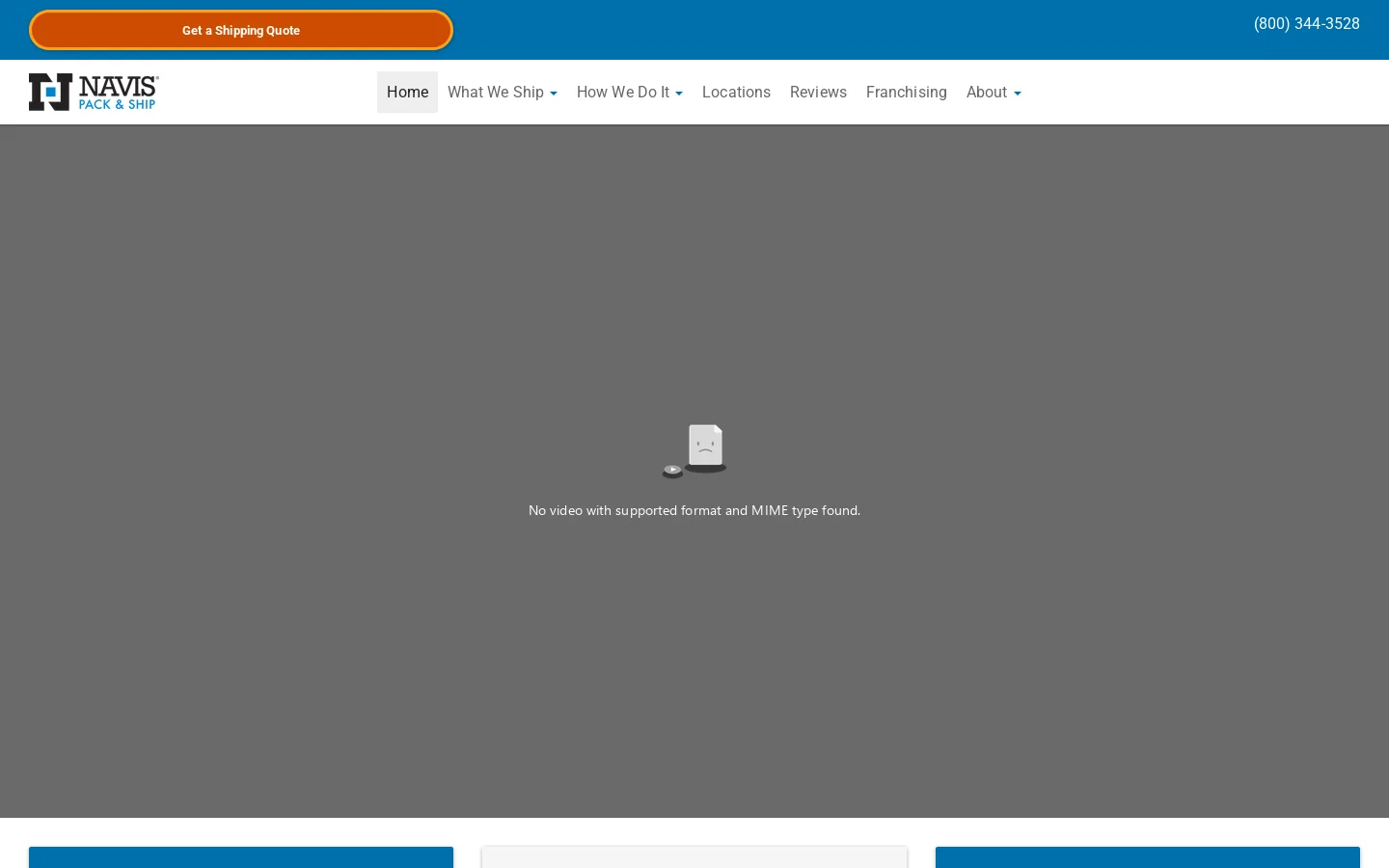This screenshot has width=1389, height=868.
Task: Click the 'No video with supported format' message
Action: [694, 510]
